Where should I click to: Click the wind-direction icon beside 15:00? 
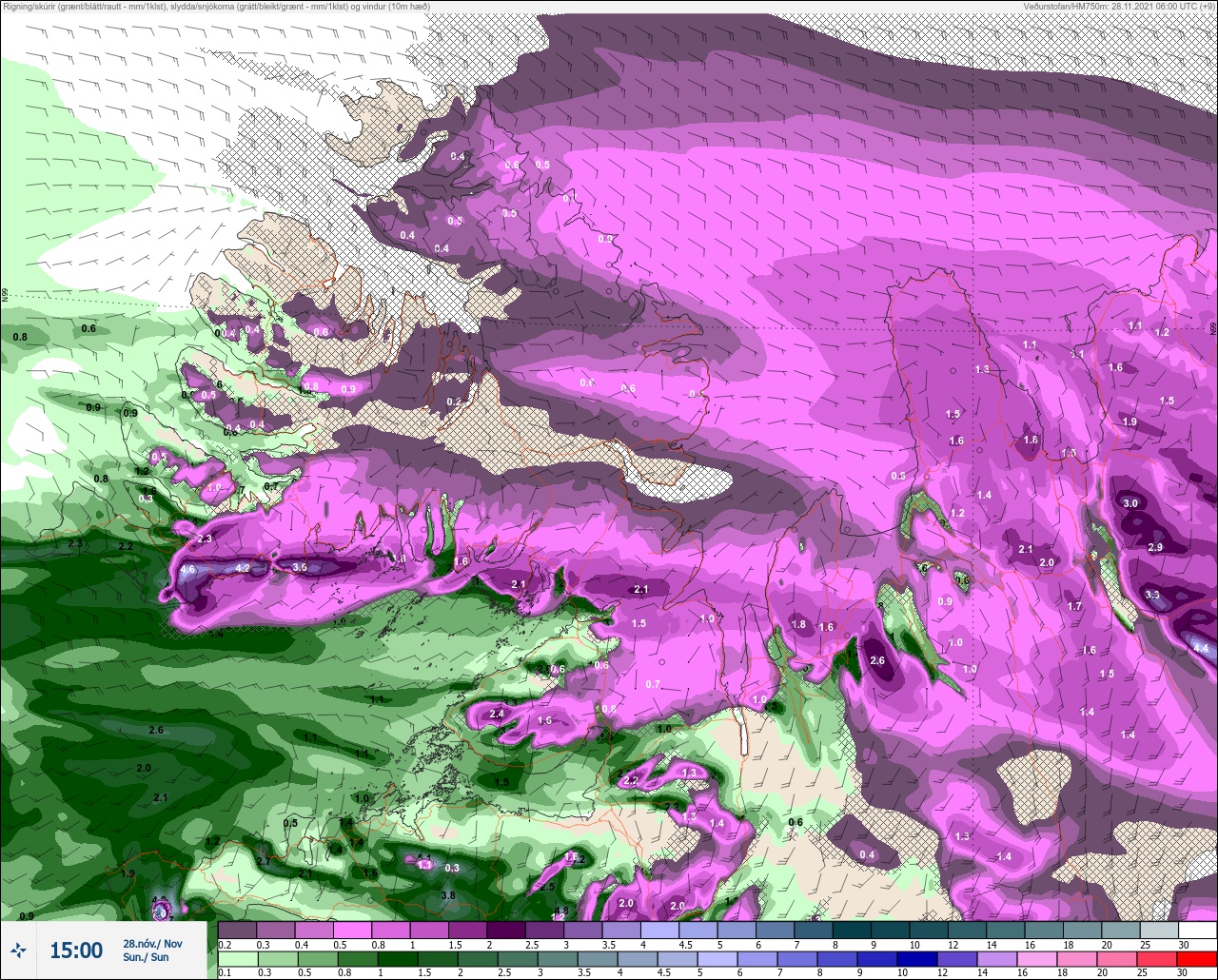19,950
